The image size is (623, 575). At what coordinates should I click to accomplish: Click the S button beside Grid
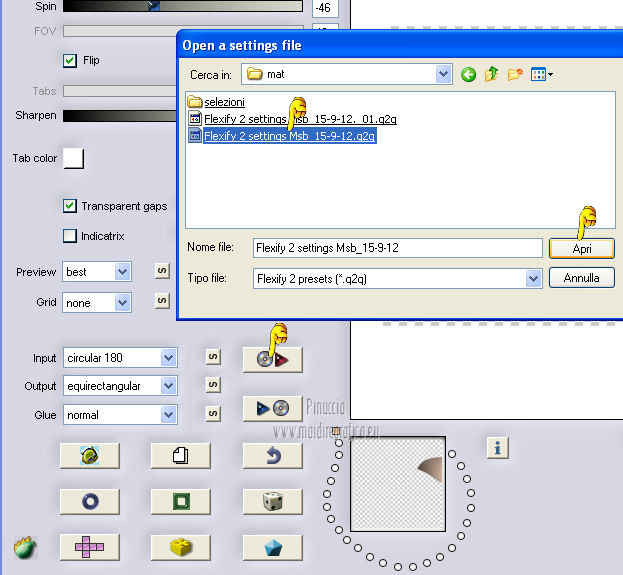coord(162,301)
